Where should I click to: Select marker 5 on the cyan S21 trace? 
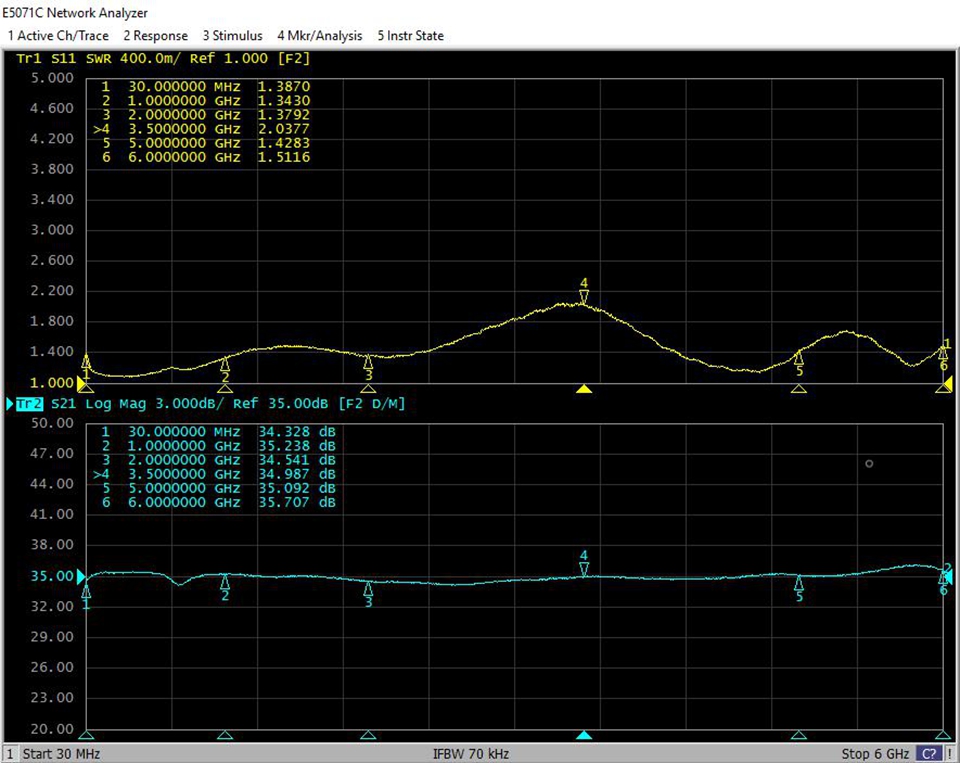(798, 584)
